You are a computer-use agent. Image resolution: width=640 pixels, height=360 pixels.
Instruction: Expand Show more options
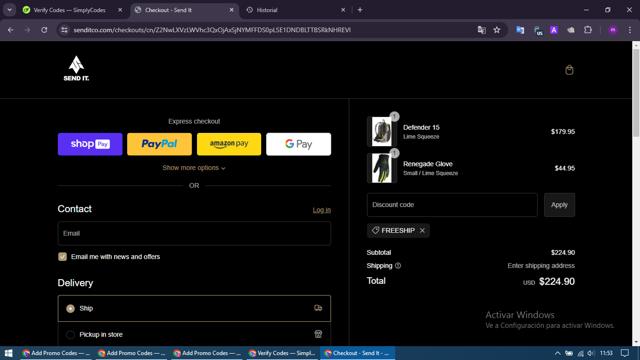pyautogui.click(x=194, y=168)
